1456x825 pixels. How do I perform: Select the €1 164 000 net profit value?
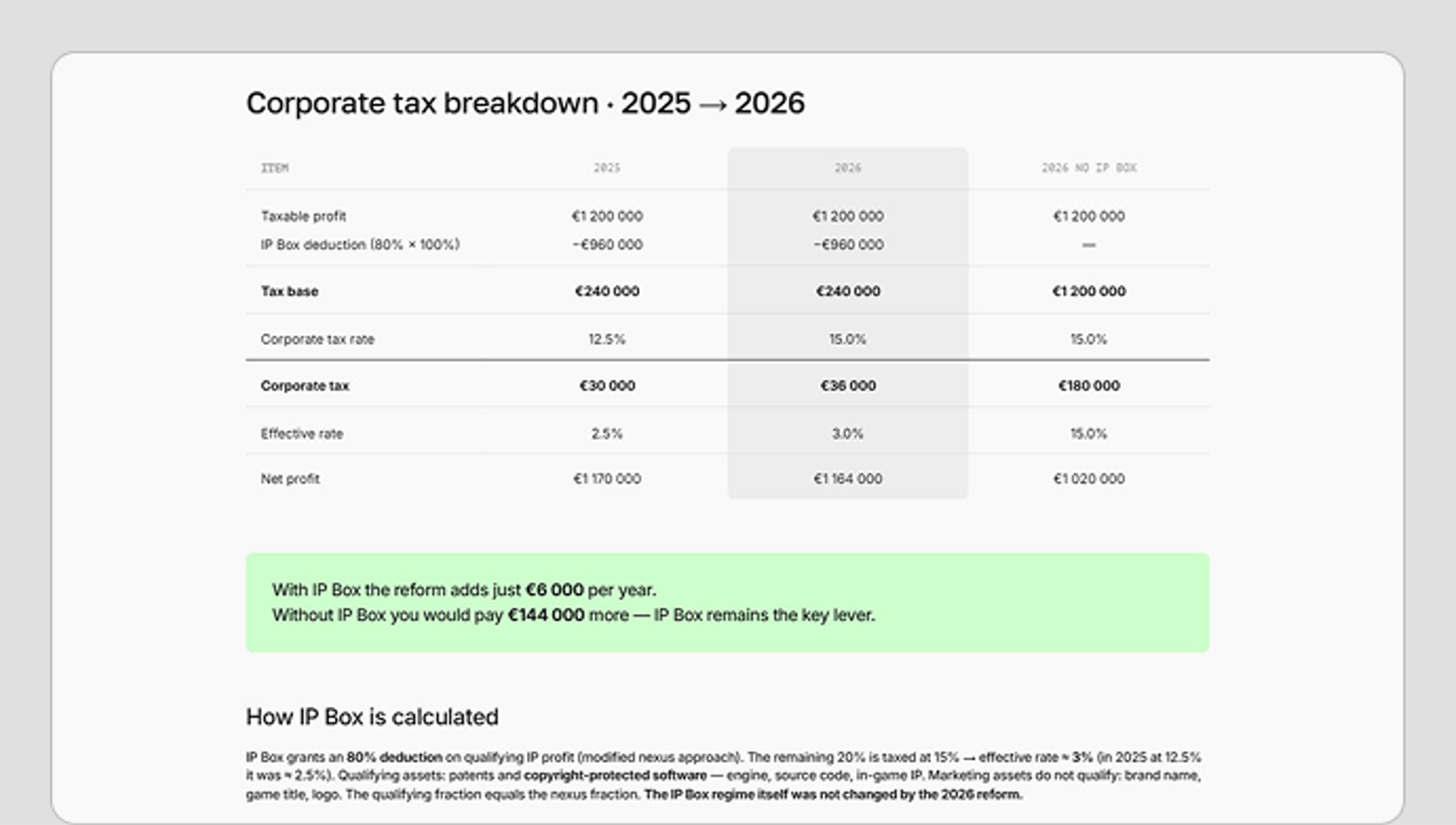[847, 479]
